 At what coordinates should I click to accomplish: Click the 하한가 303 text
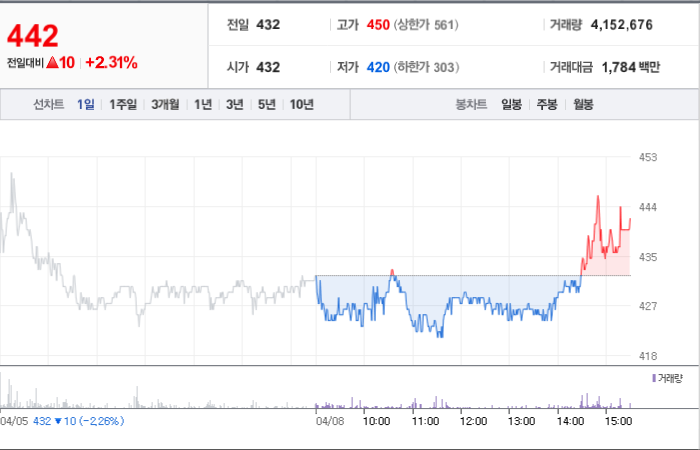point(426,67)
